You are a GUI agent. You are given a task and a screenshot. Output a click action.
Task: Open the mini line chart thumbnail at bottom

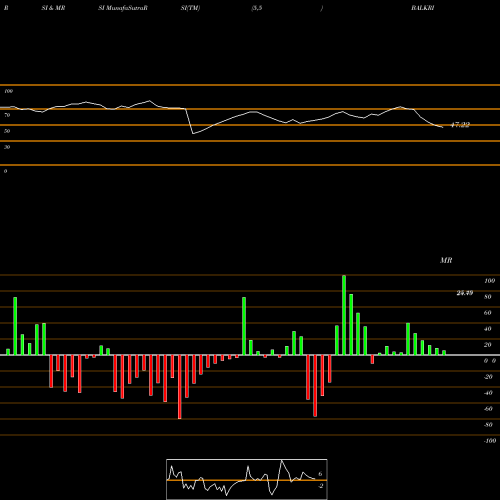pos(247,479)
